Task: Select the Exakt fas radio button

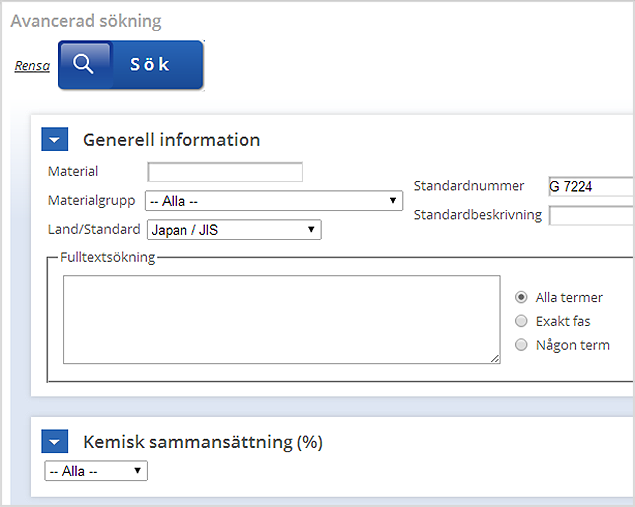Action: click(x=521, y=321)
